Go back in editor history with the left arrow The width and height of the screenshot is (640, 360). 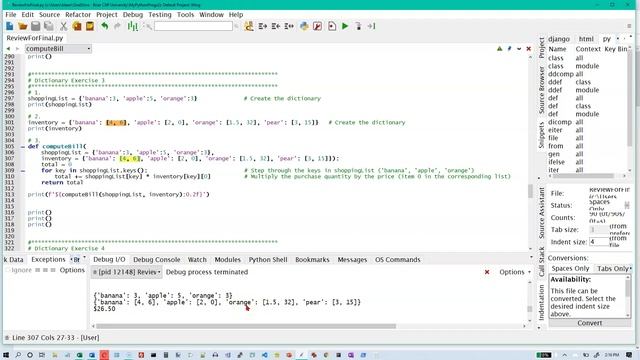[8, 49]
